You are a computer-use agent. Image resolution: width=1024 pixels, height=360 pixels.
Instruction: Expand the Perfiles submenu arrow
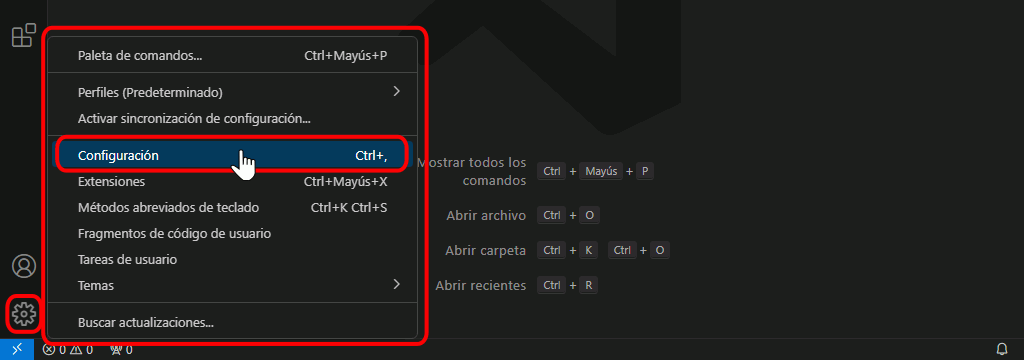coord(396,91)
